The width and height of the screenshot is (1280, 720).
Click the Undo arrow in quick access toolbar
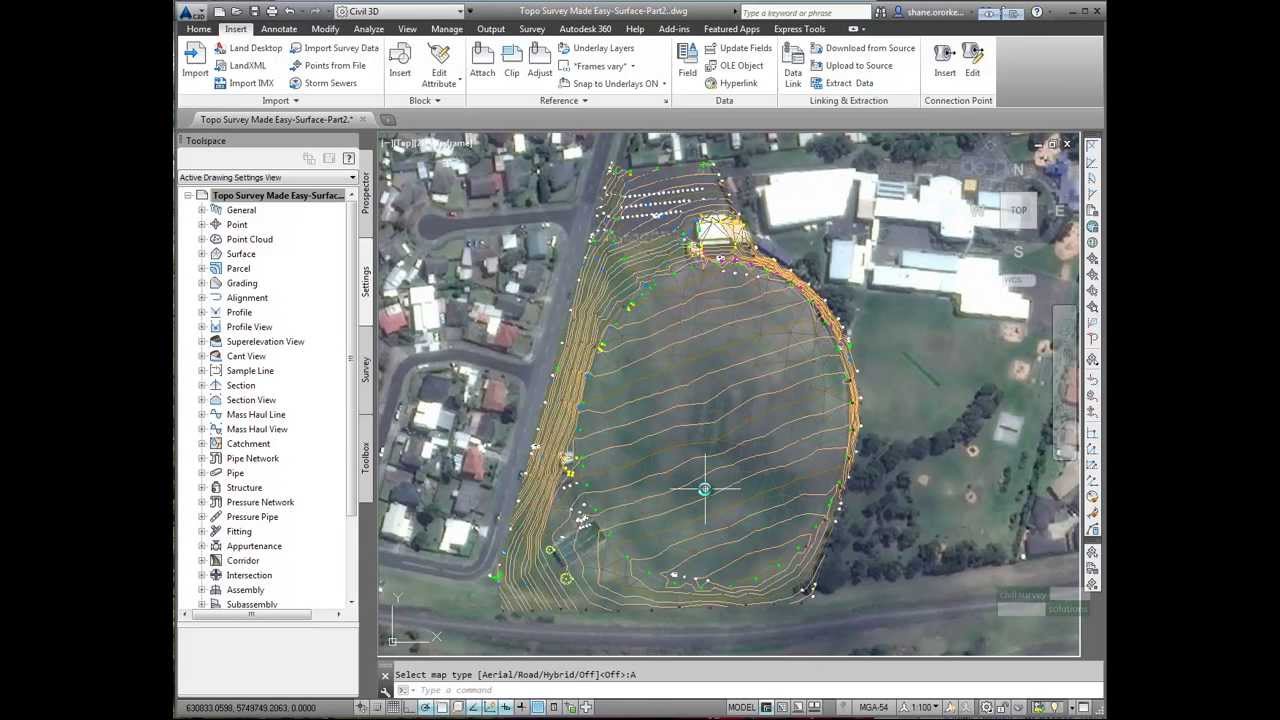[x=290, y=11]
